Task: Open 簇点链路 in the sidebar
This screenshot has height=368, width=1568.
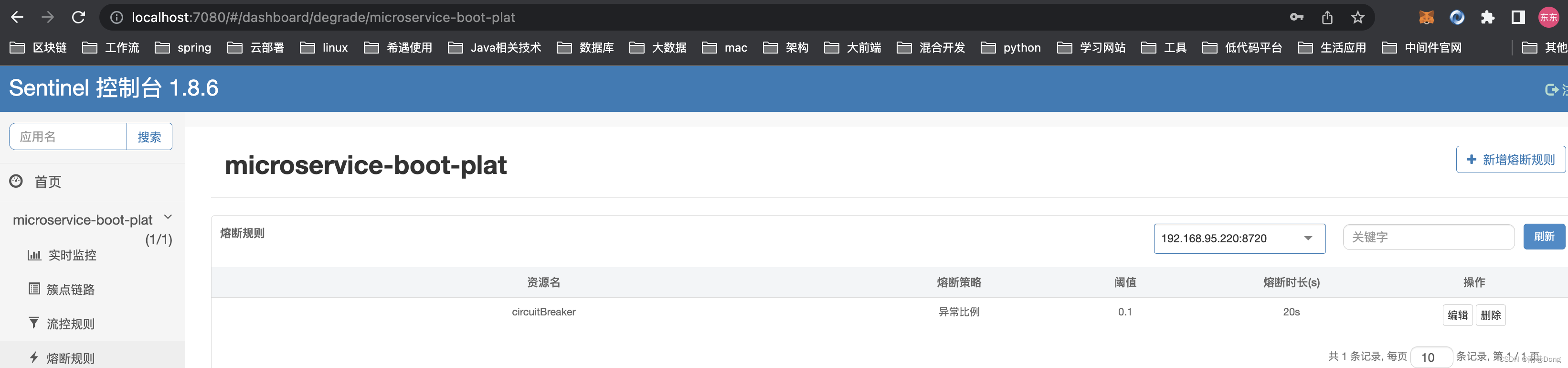Action: pos(71,290)
